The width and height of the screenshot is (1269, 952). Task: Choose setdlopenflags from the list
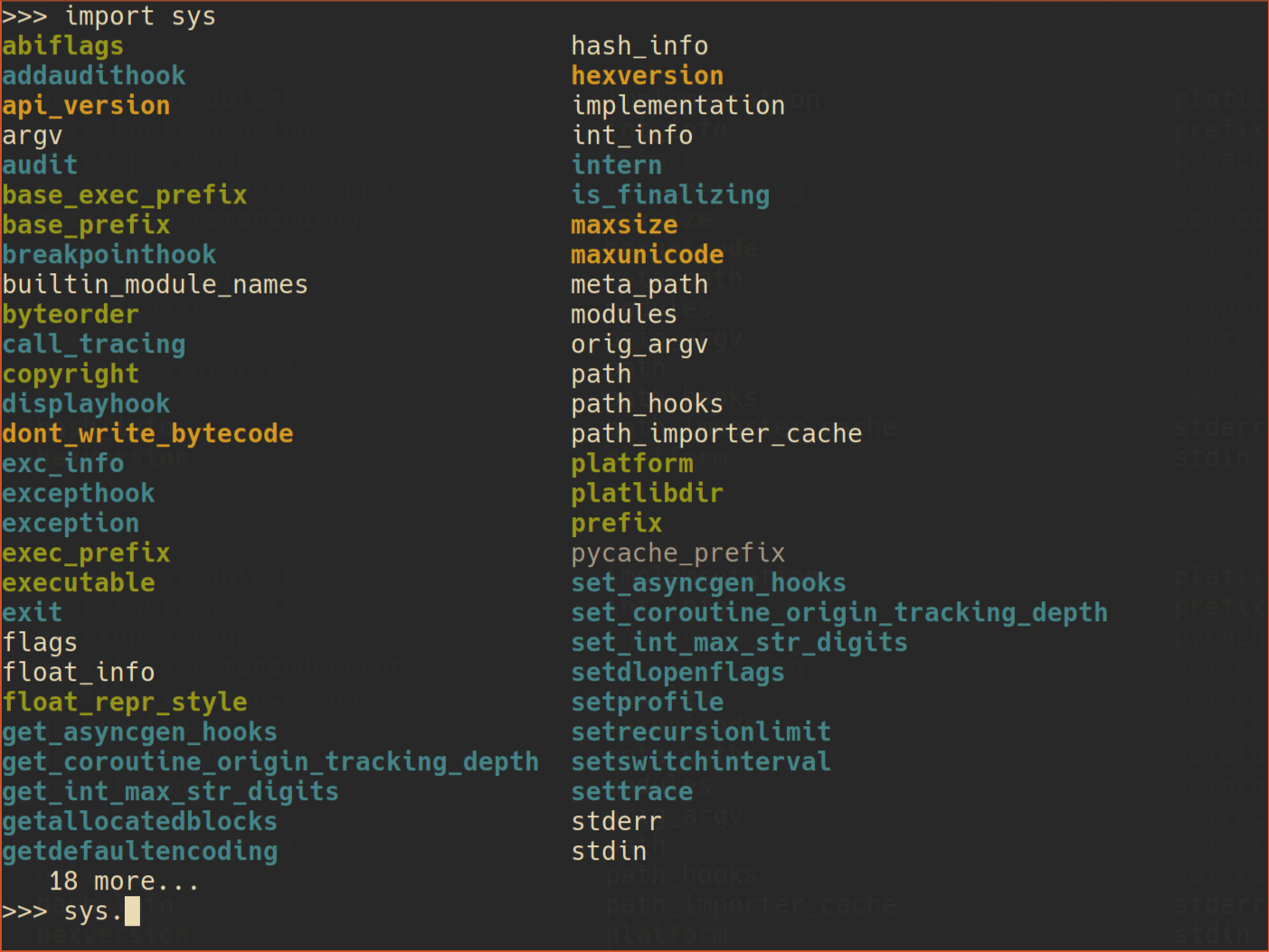[x=677, y=673]
